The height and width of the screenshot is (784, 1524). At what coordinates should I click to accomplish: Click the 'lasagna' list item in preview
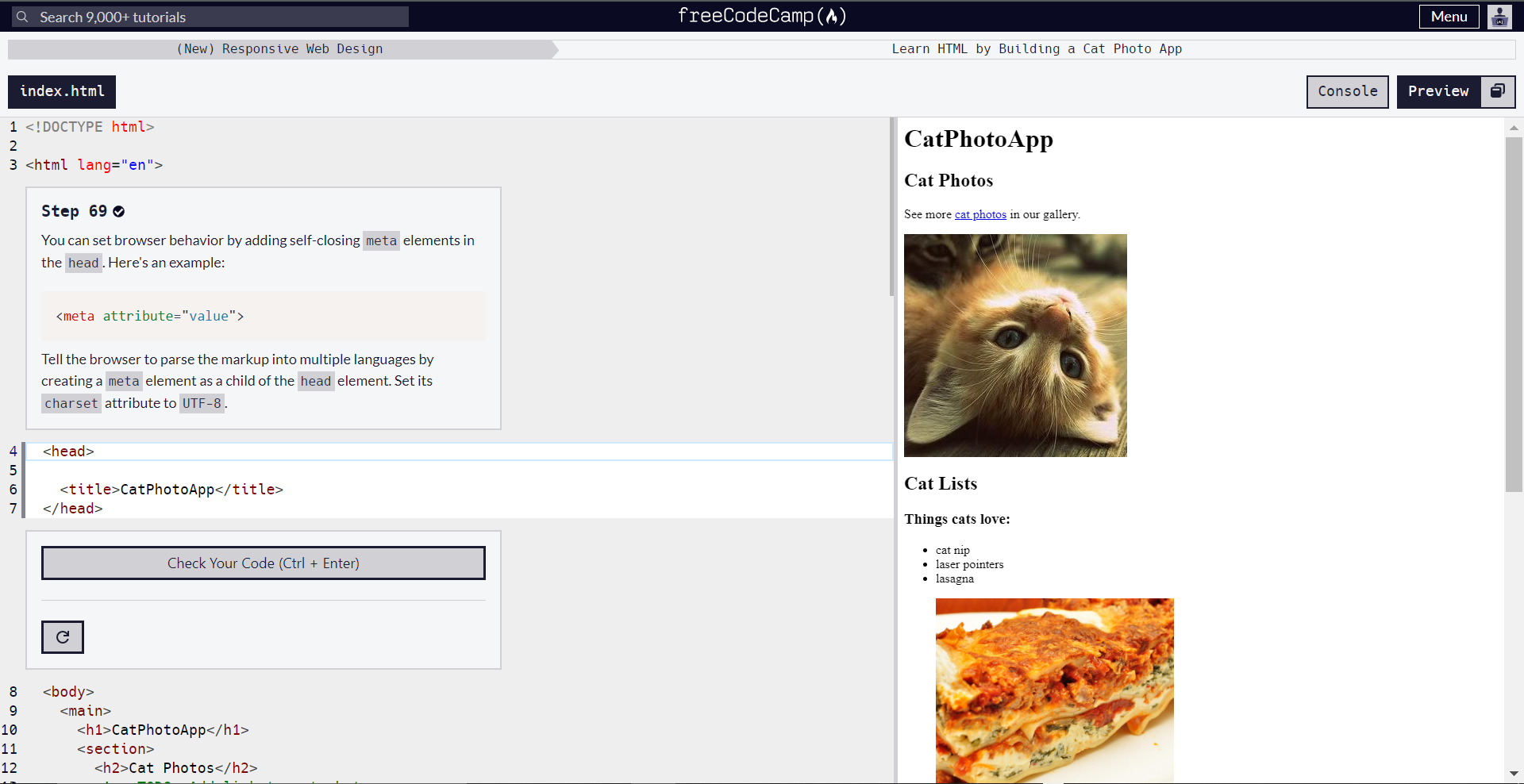pos(955,578)
